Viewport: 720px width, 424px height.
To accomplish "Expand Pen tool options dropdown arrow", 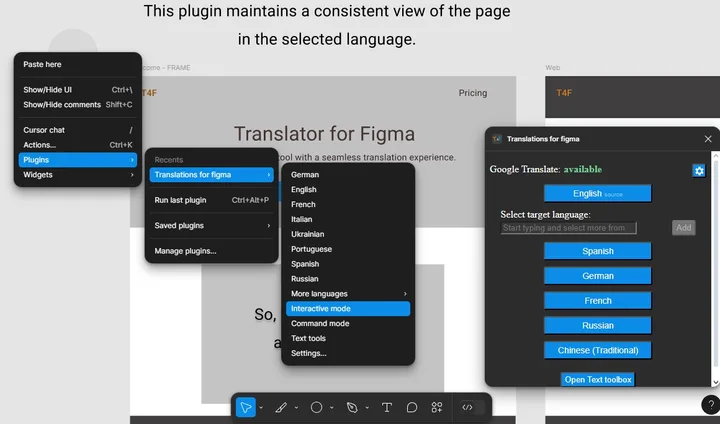I will pyautogui.click(x=367, y=407).
